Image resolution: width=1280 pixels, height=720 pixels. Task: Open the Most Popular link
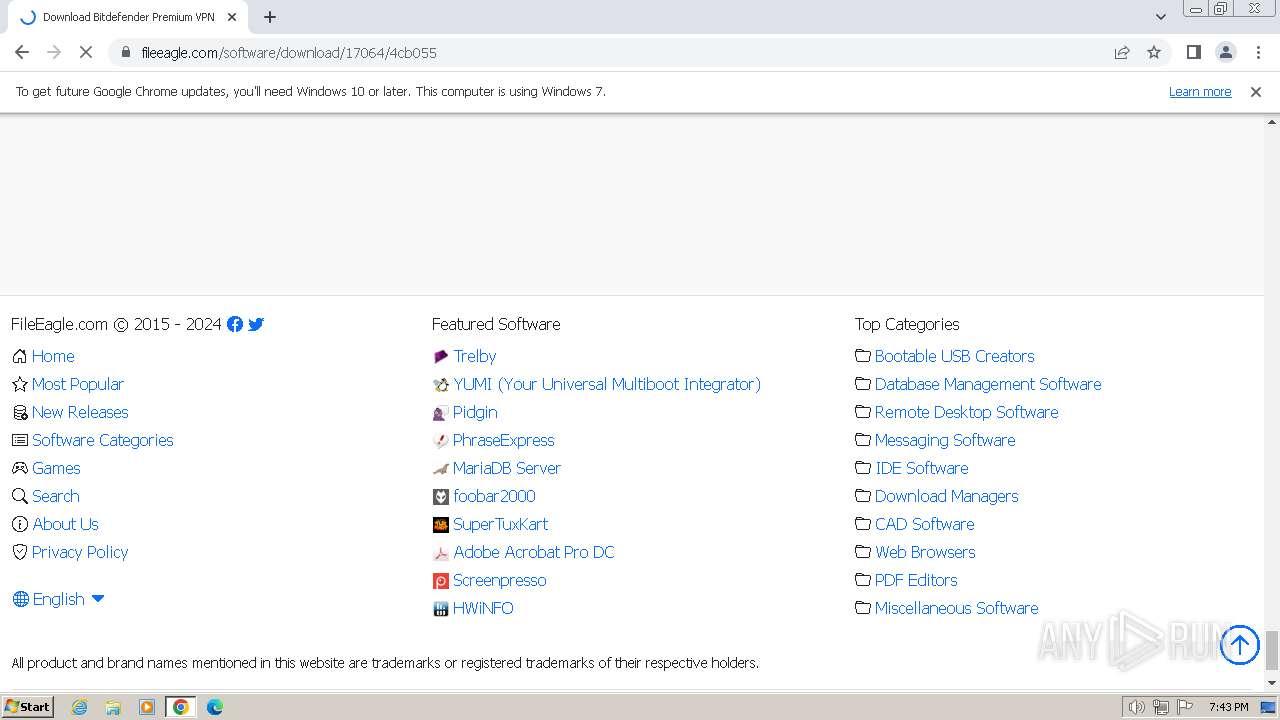coord(78,384)
